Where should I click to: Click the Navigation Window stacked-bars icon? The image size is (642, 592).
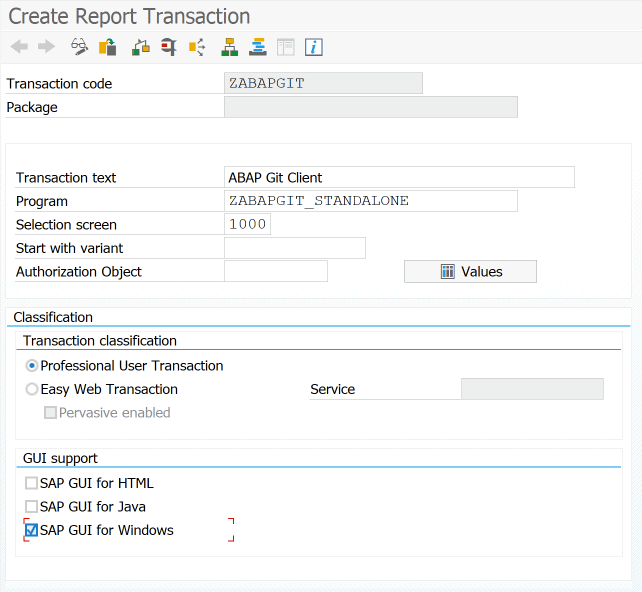coord(258,47)
